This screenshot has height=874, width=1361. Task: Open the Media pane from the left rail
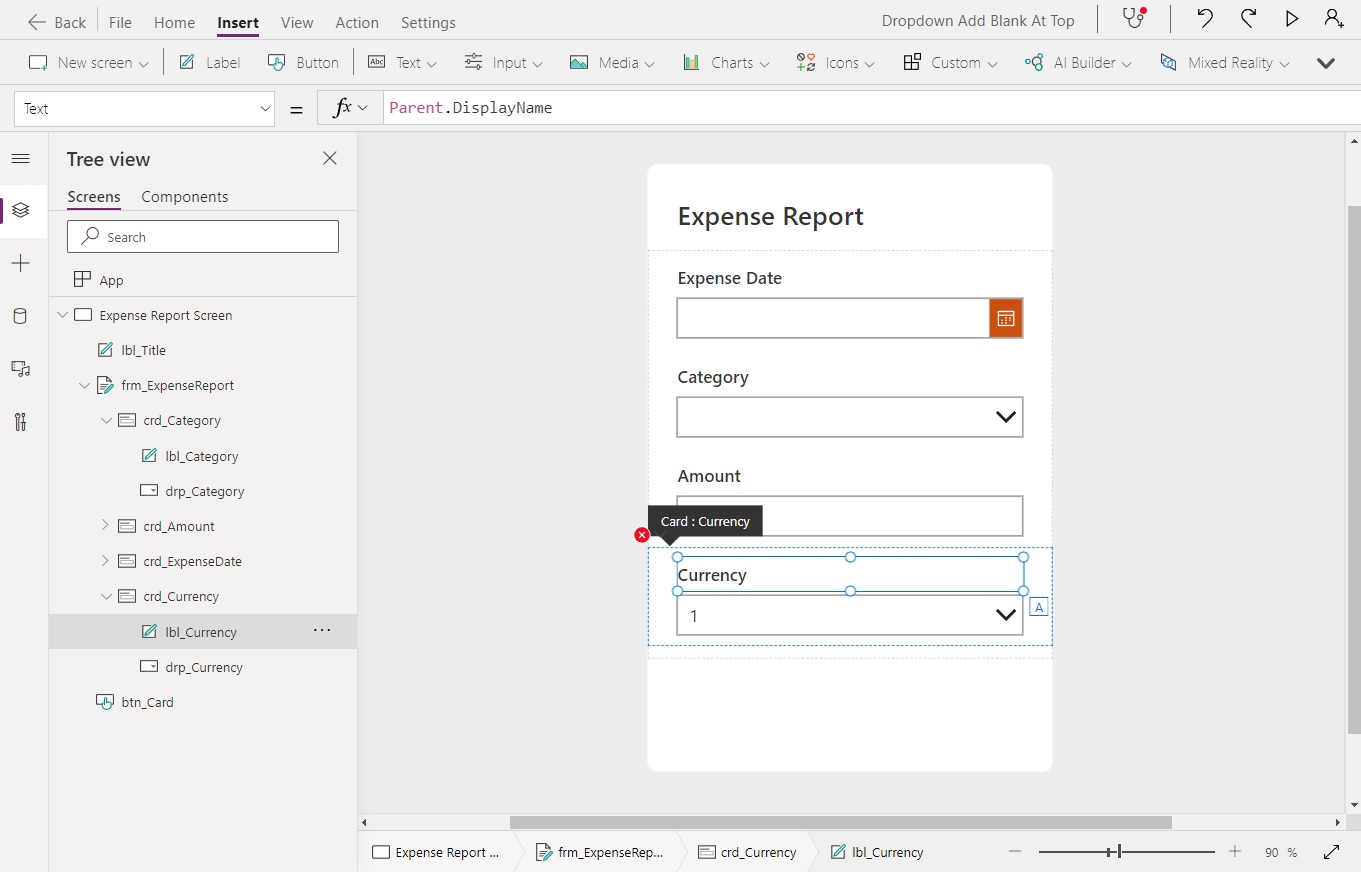[x=21, y=368]
